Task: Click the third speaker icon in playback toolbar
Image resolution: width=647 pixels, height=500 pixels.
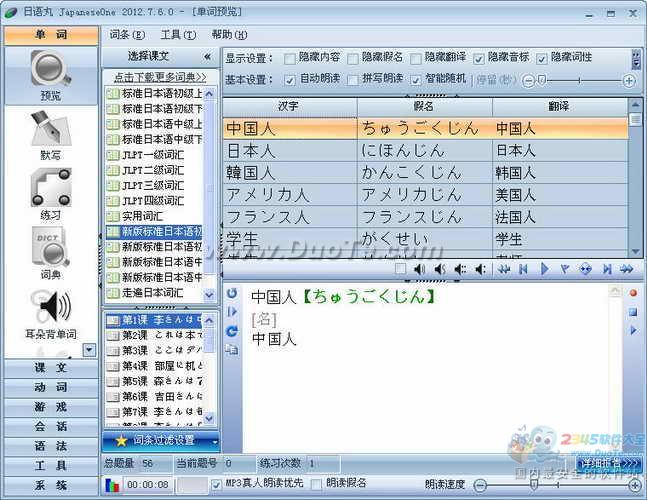Action: 460,269
